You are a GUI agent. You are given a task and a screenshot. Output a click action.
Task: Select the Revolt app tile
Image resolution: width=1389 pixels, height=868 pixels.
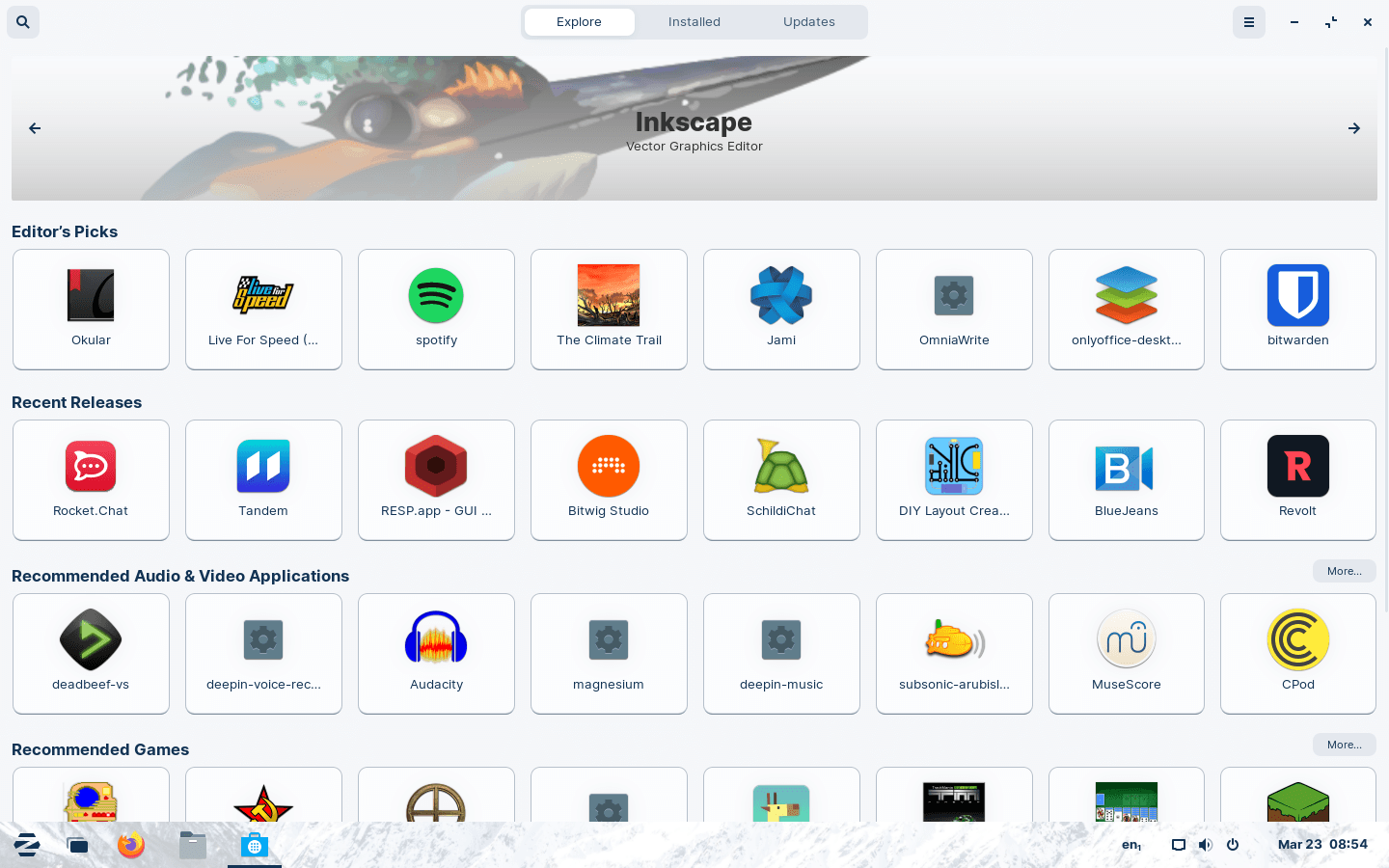[1298, 480]
